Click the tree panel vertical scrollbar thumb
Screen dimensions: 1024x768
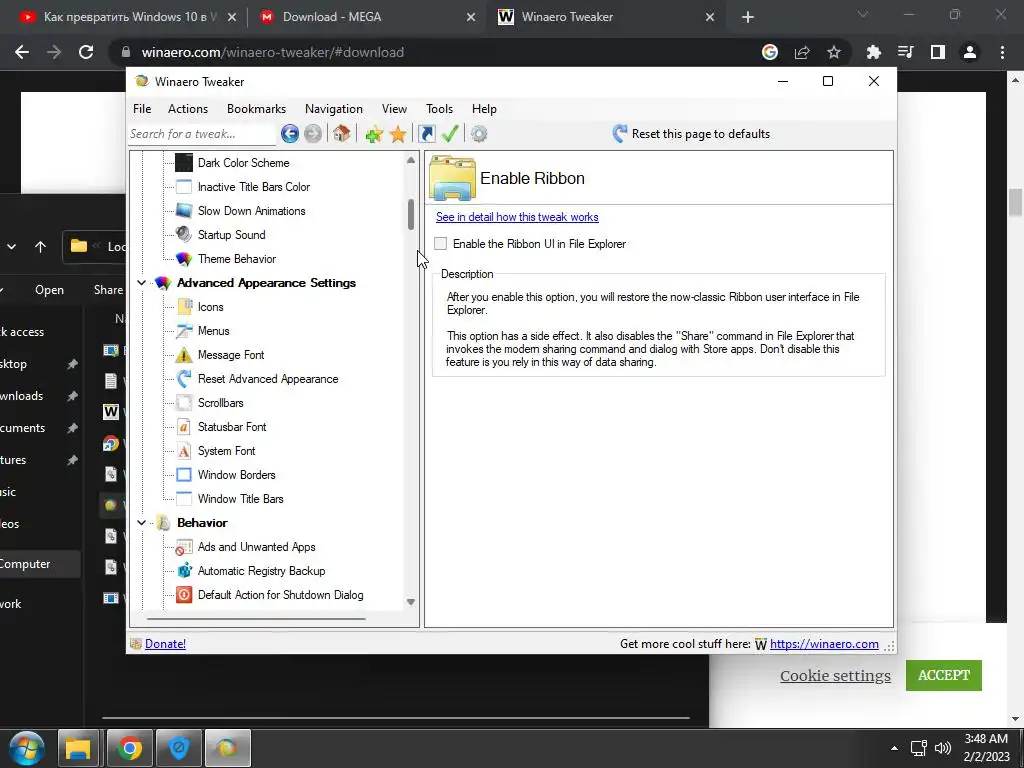click(x=411, y=214)
